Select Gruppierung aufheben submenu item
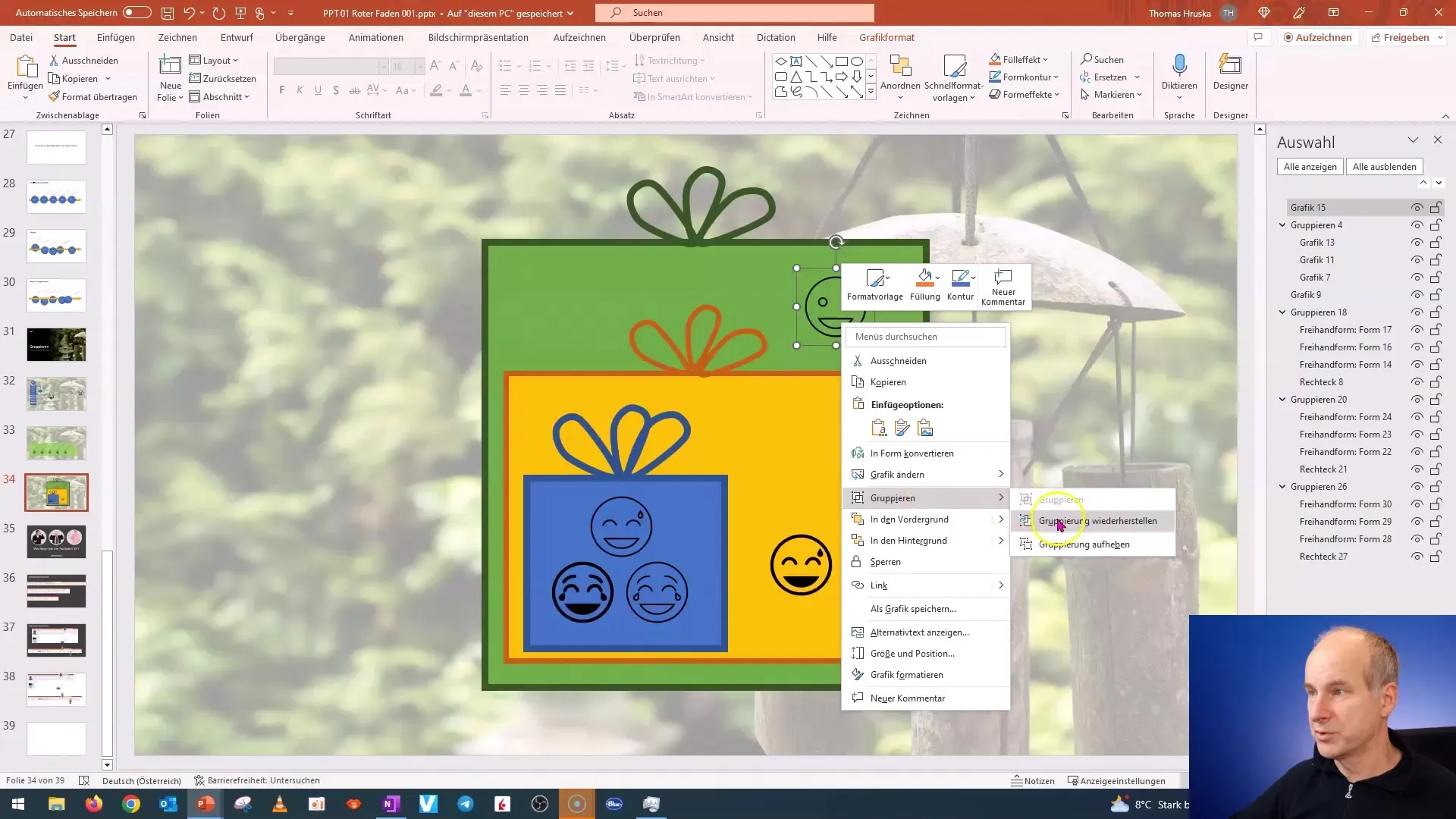The width and height of the screenshot is (1456, 819). [1084, 544]
